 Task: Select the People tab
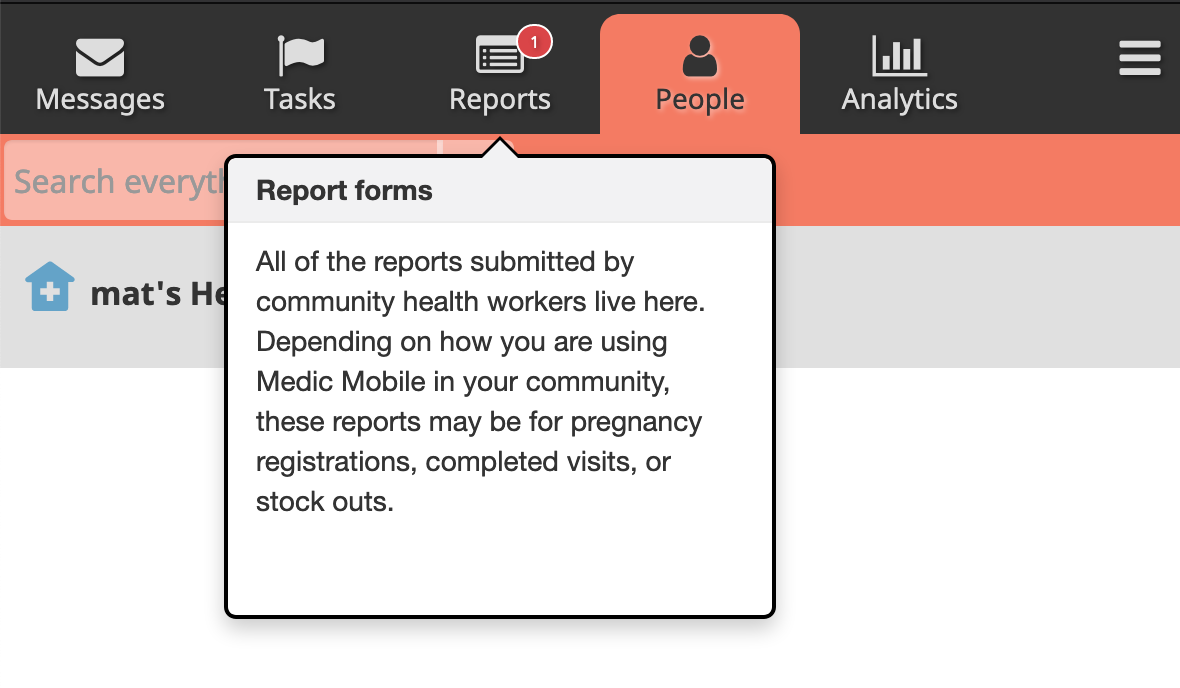(700, 75)
